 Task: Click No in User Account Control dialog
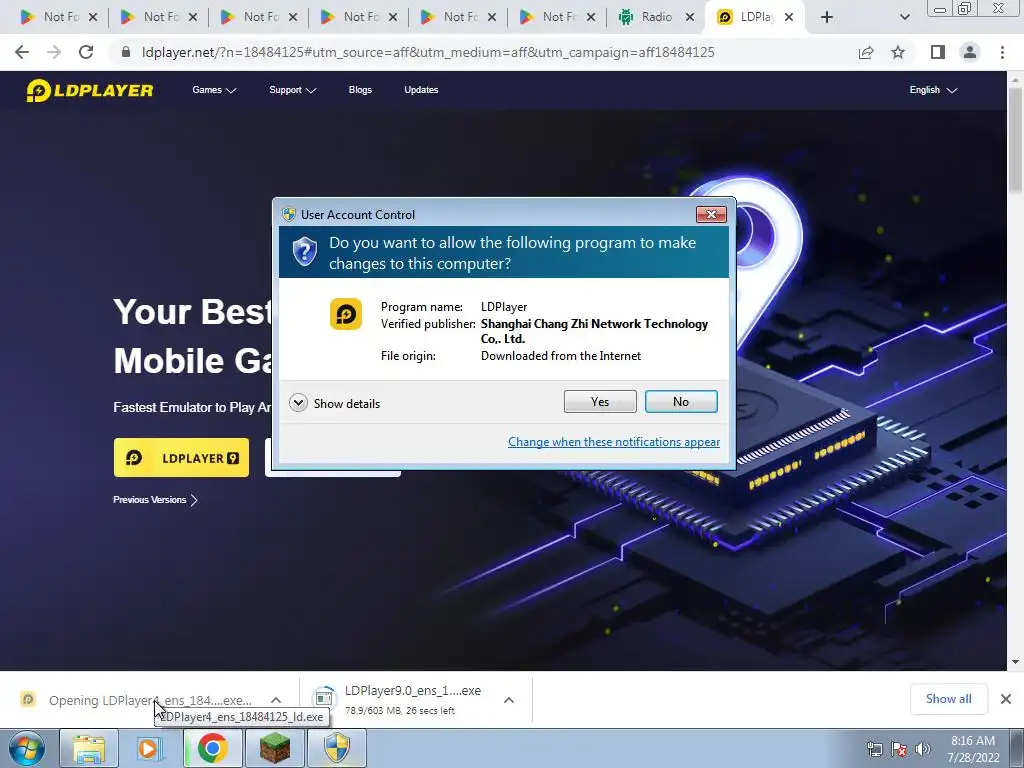click(x=680, y=402)
